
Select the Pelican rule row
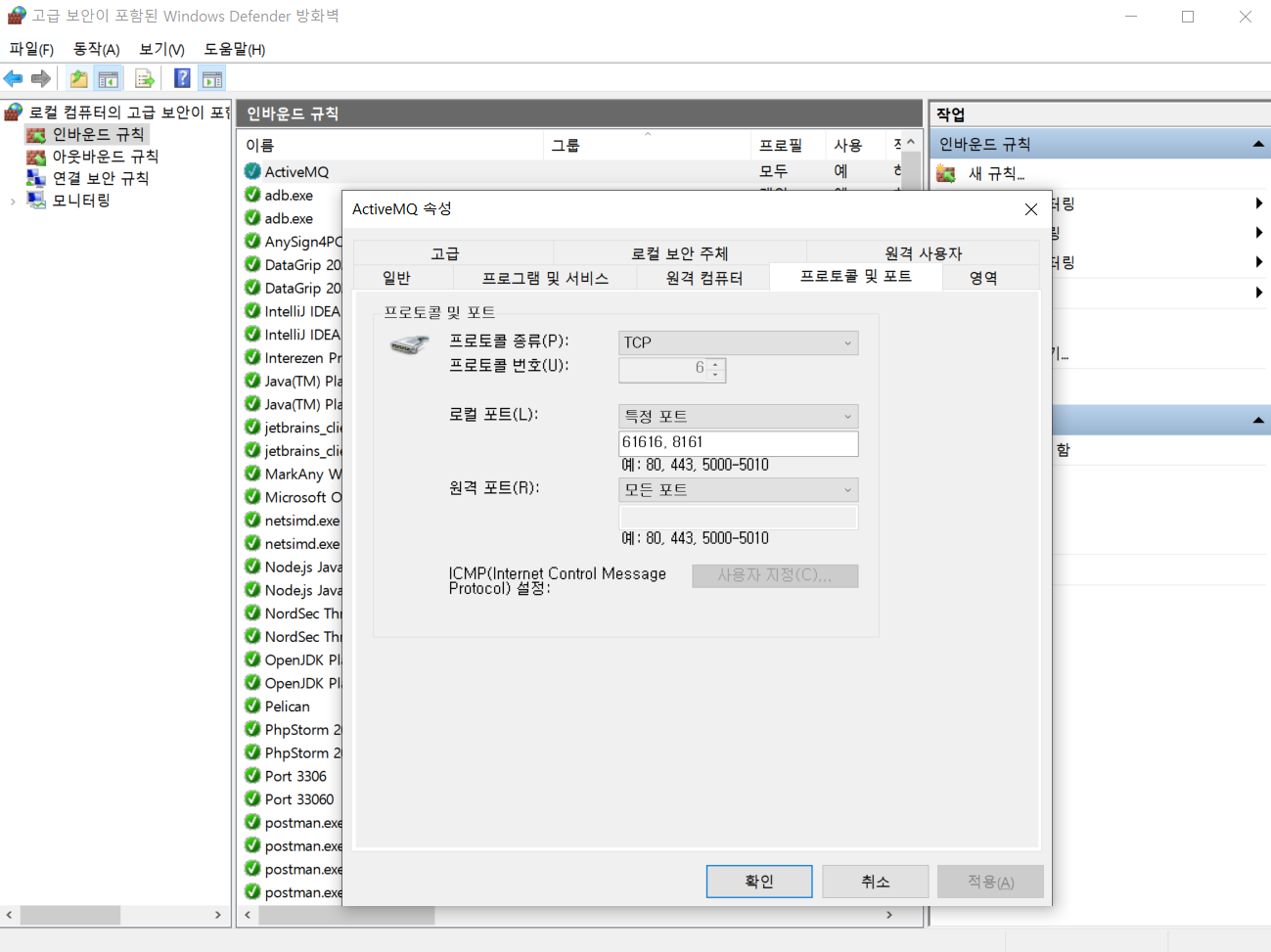point(287,706)
